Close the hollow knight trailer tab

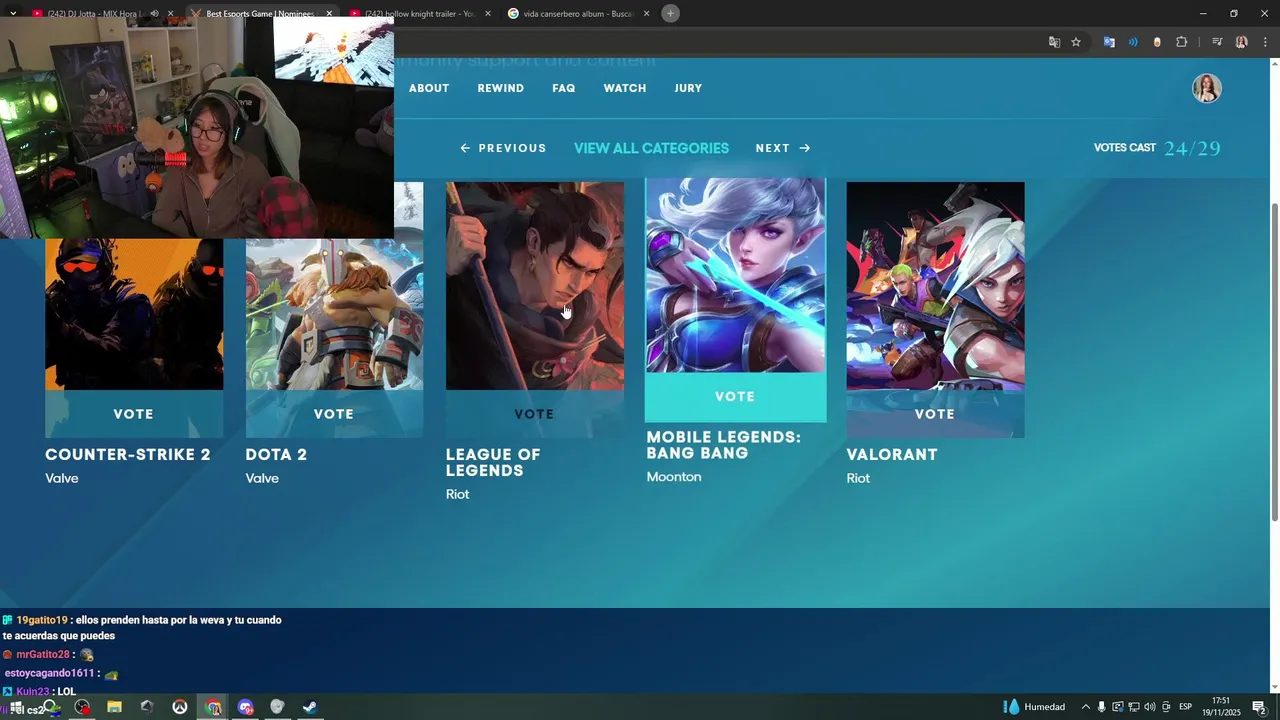point(488,14)
